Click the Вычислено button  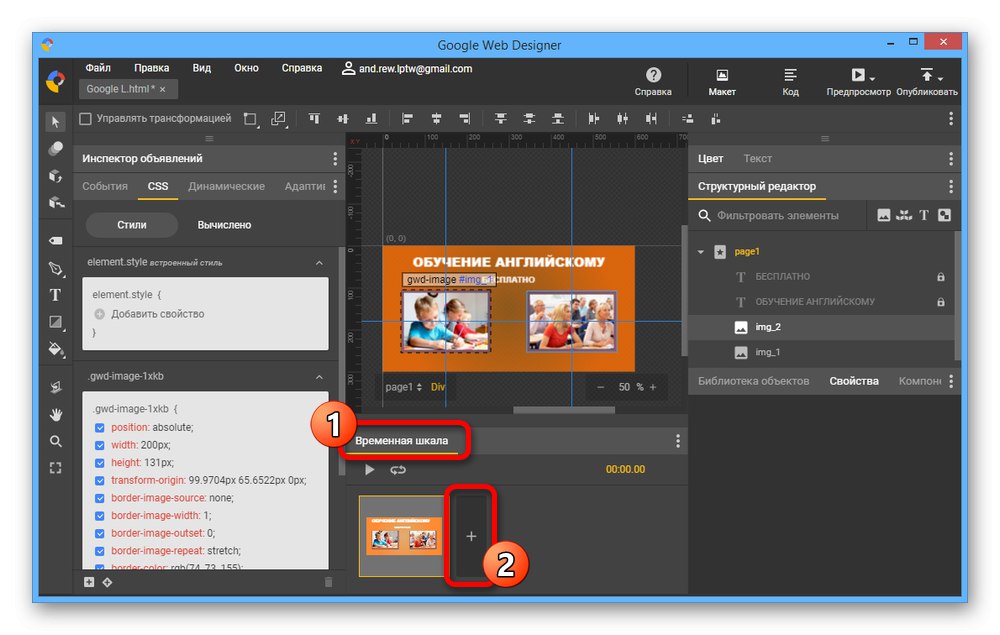coord(224,225)
